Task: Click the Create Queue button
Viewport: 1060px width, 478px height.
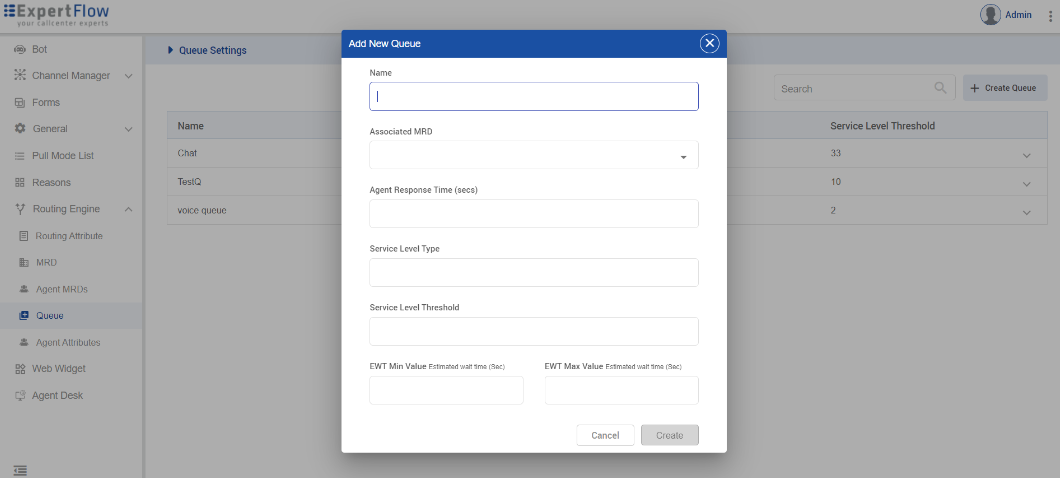Action: (x=1004, y=88)
